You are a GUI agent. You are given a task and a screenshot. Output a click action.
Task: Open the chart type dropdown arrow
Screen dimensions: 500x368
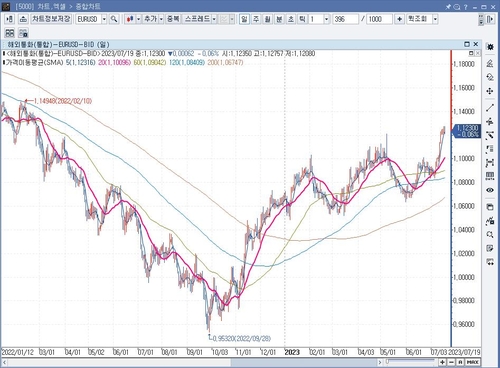[138, 19]
